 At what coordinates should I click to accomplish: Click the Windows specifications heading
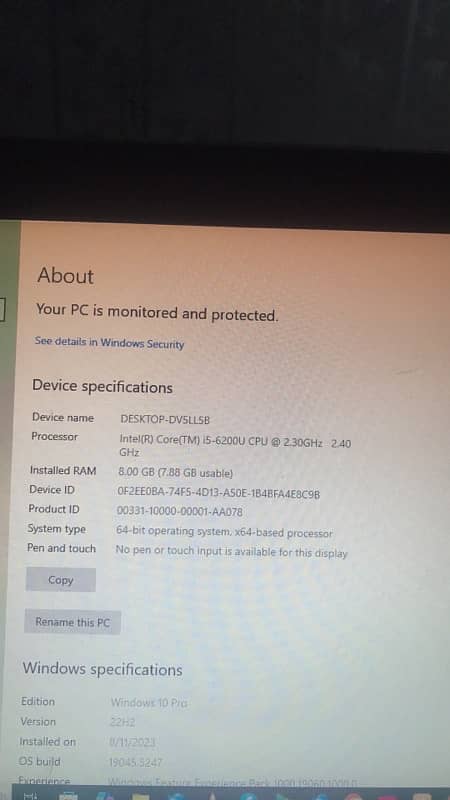tap(102, 669)
